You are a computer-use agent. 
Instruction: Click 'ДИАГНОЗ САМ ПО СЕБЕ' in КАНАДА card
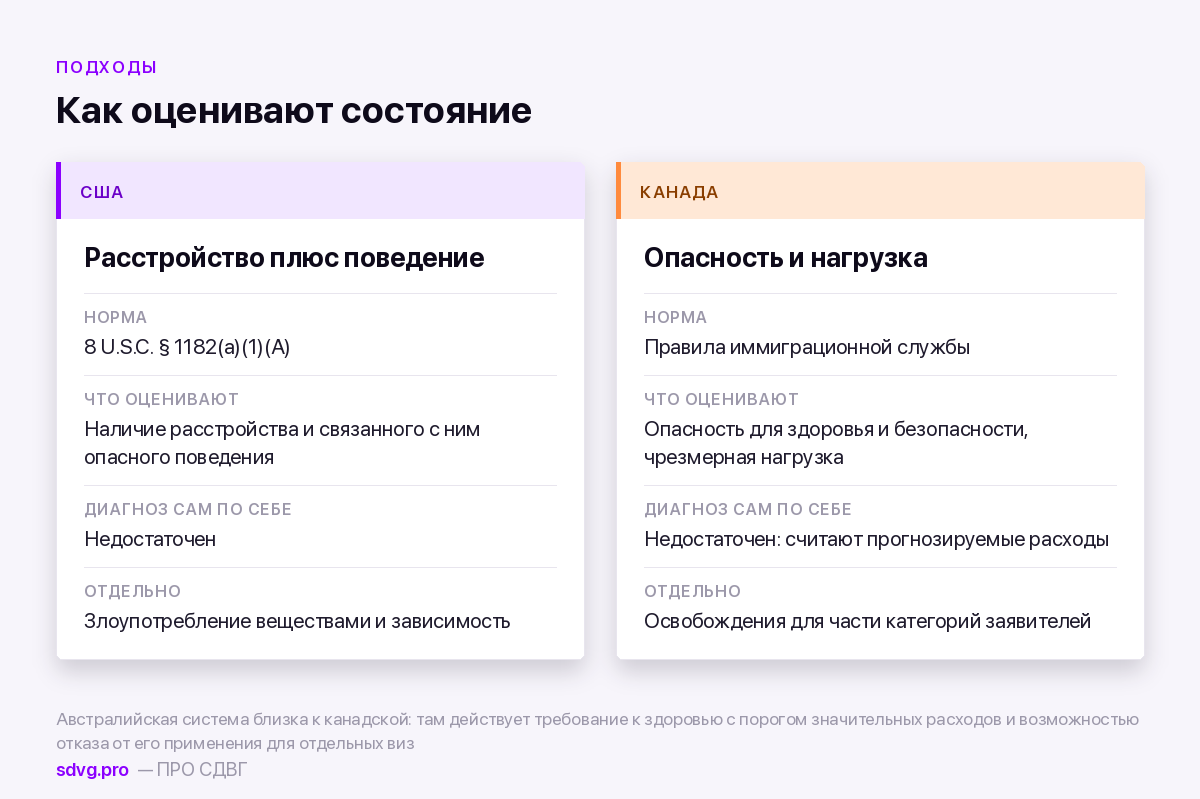click(x=748, y=510)
